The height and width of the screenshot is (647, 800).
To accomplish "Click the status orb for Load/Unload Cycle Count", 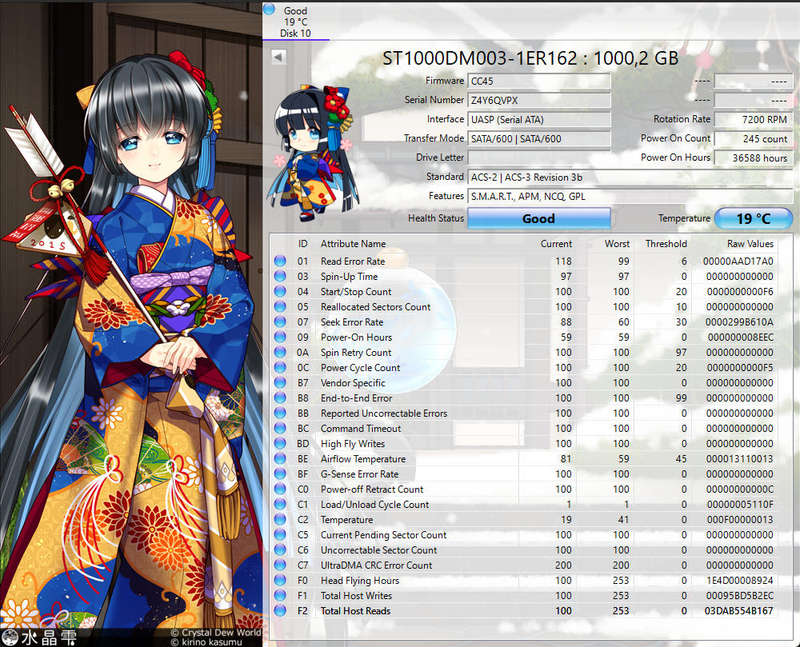I will (x=280, y=505).
